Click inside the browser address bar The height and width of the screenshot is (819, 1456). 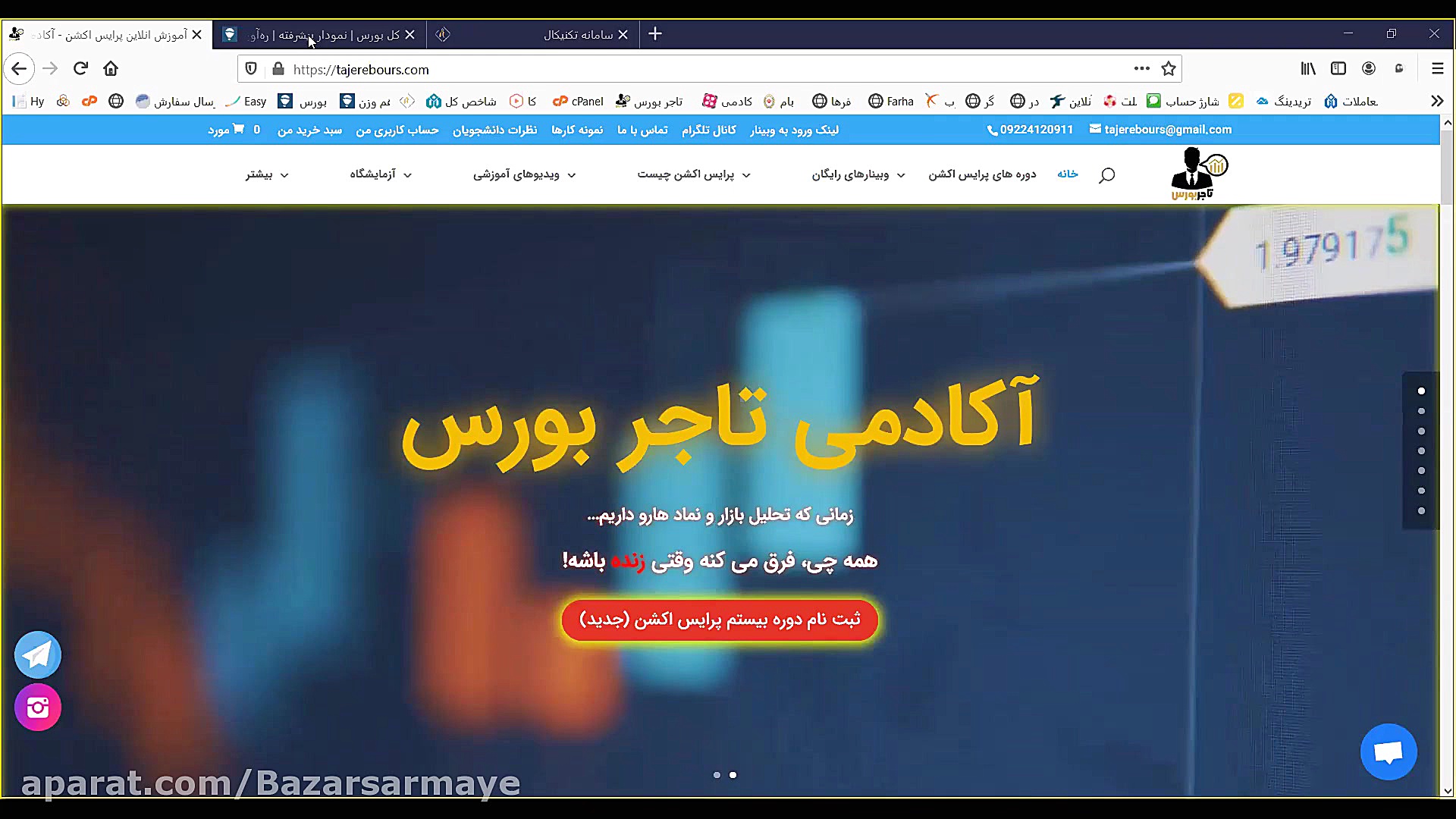[x=682, y=69]
